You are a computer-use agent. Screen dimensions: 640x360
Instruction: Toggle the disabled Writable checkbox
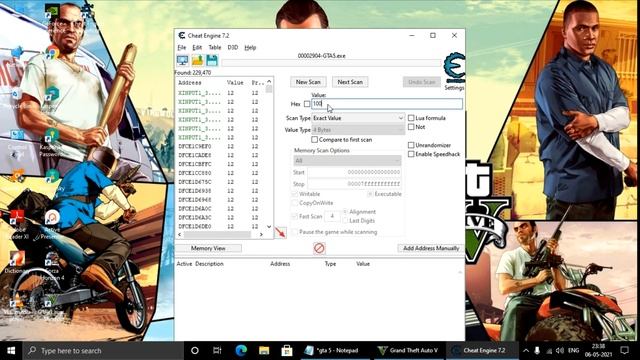click(x=294, y=194)
